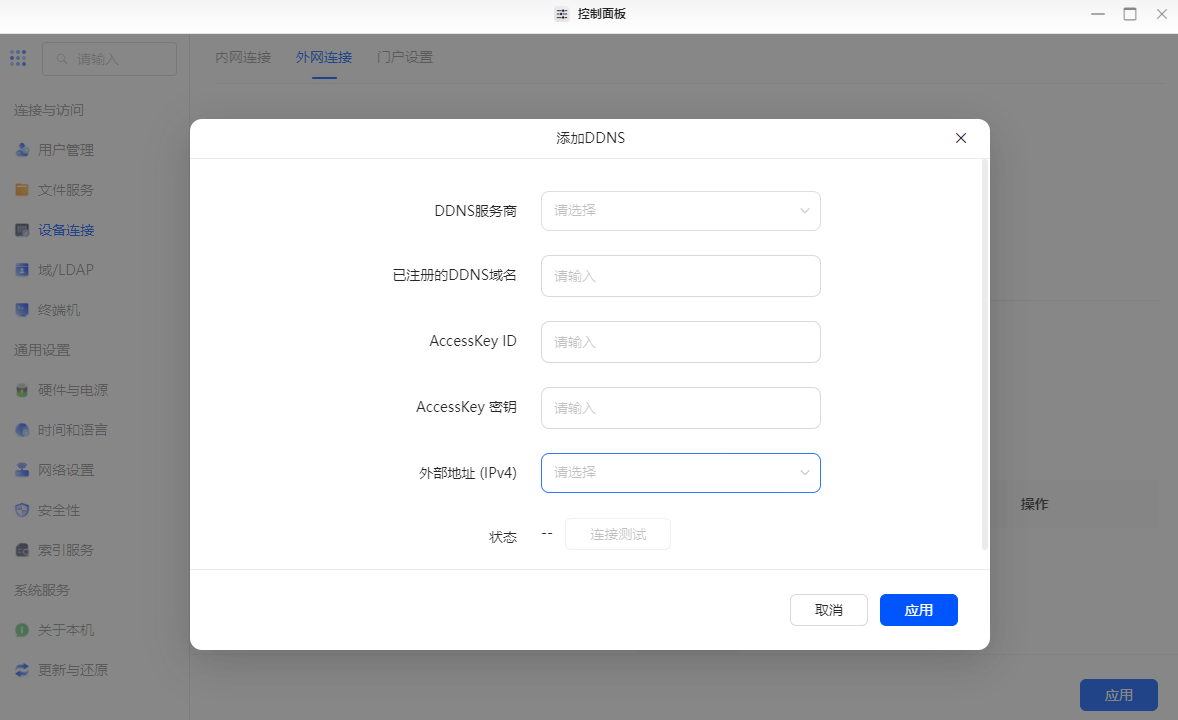Viewport: 1178px width, 720px height.
Task: Maximize the 控制面板 window
Action: tap(1130, 14)
